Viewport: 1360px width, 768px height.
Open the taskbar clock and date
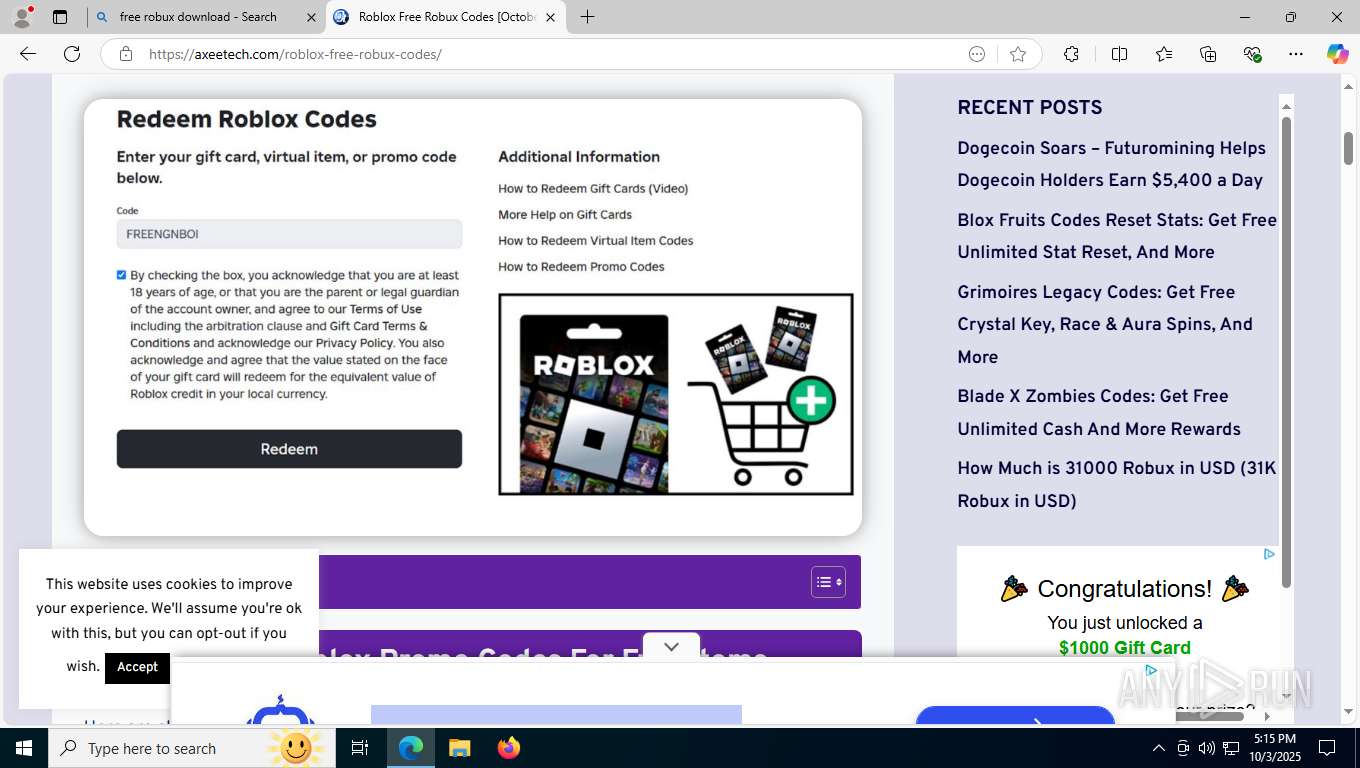1274,748
